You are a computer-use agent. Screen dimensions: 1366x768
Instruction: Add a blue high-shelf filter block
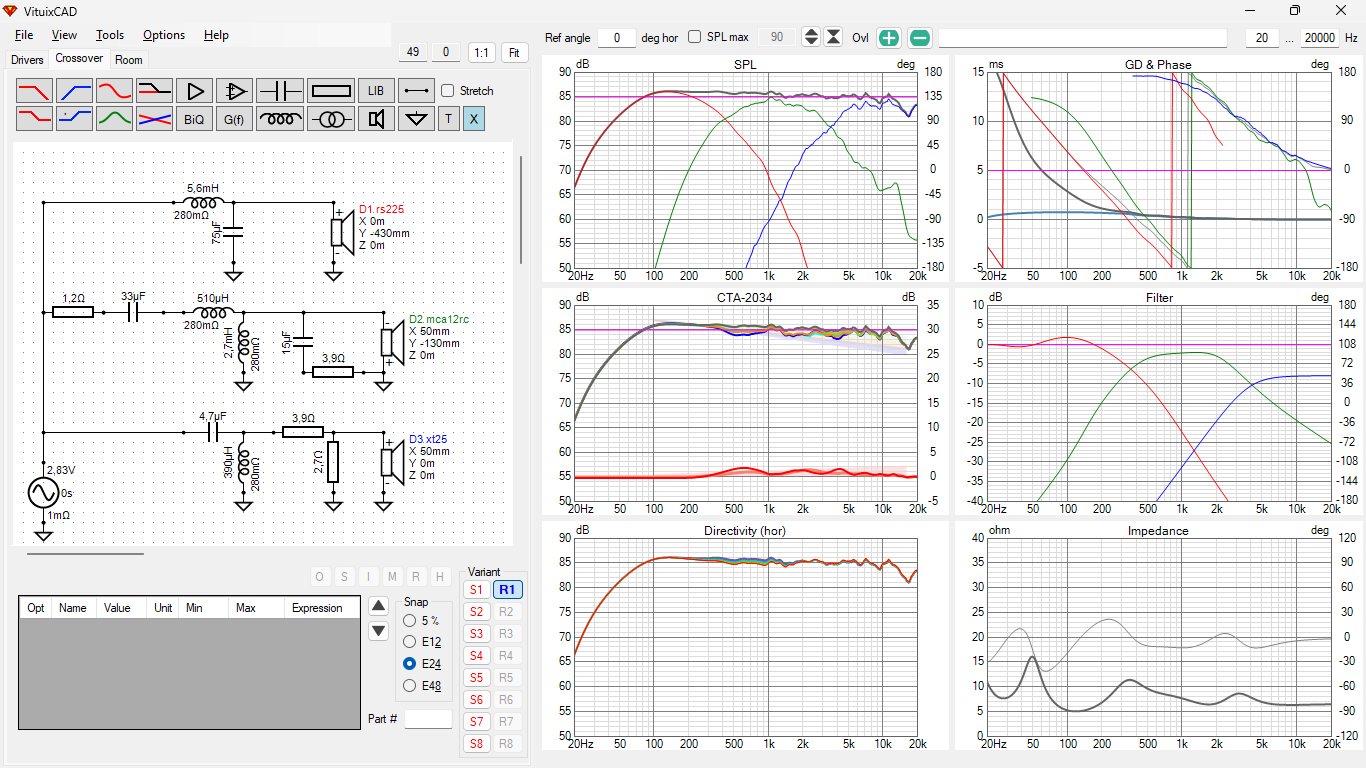(x=74, y=119)
